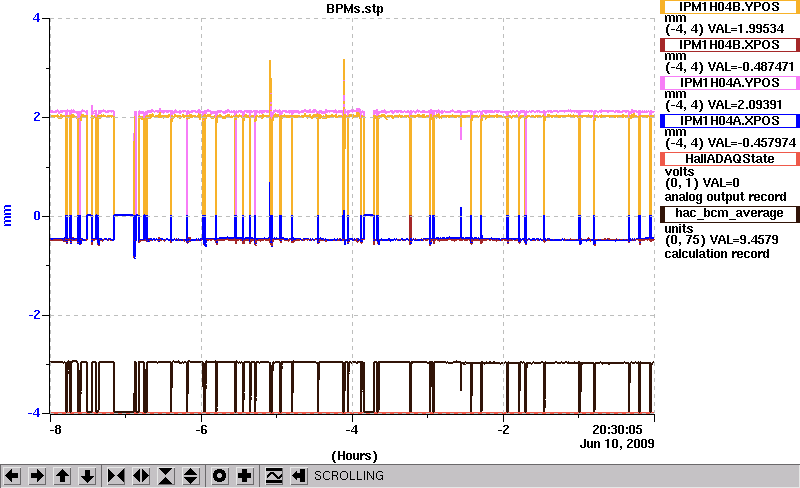Viewport: 800px width, 488px height.
Task: Pan the graph up with the up arrow
Action: point(62,476)
